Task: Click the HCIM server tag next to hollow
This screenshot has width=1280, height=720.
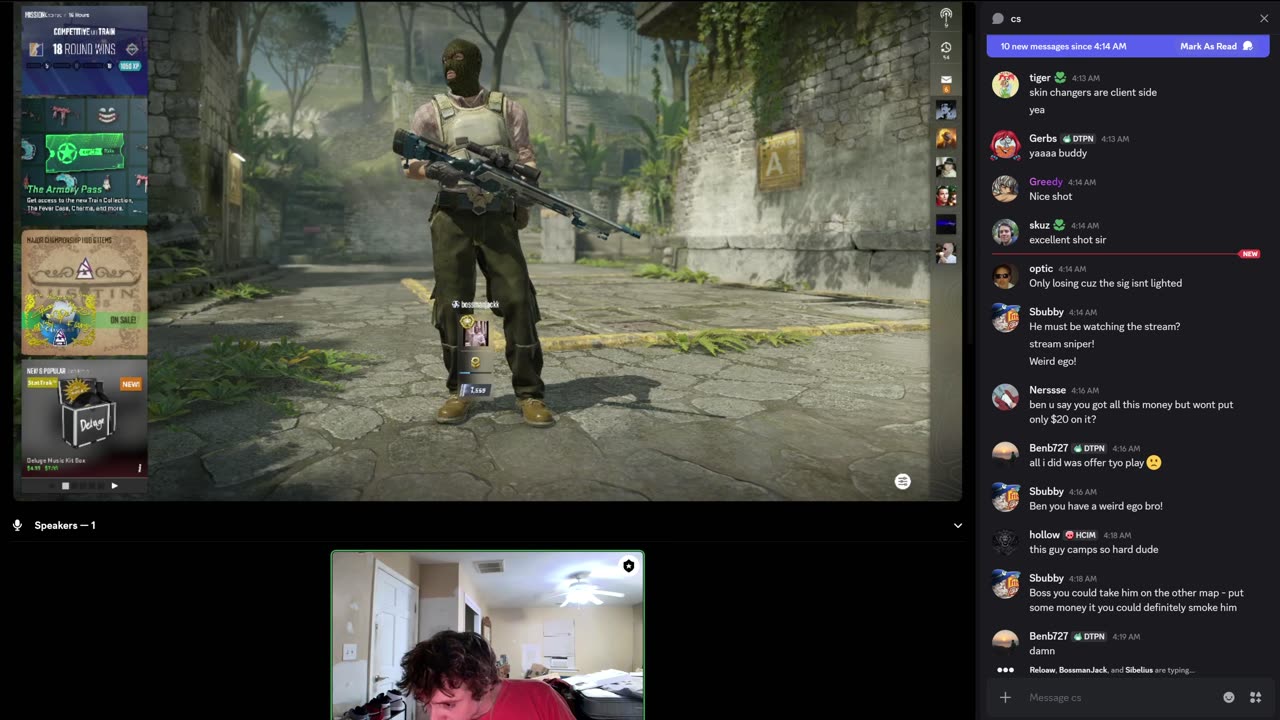Action: coord(1081,535)
